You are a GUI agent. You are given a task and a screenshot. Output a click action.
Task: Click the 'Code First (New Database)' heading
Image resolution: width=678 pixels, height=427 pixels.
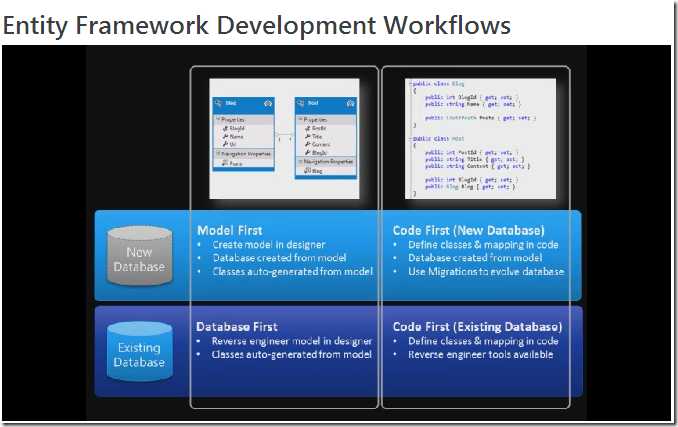click(468, 230)
